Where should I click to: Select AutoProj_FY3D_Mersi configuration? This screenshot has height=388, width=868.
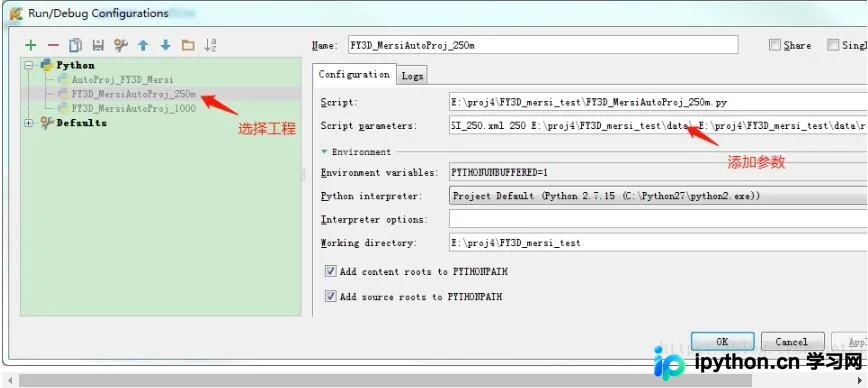(x=122, y=80)
